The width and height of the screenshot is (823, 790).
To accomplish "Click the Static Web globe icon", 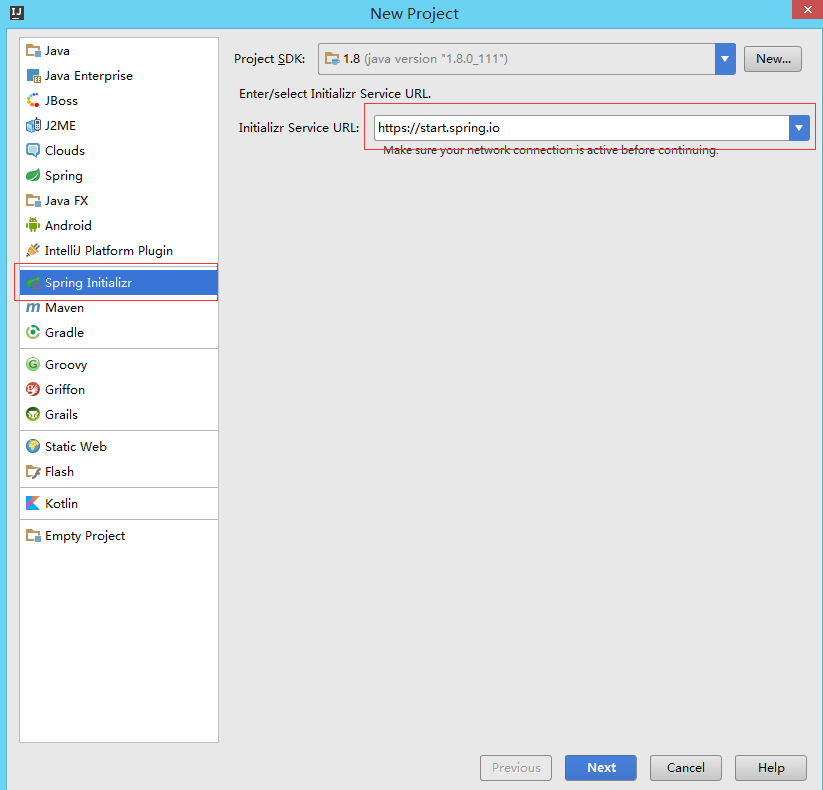I will click(x=33, y=447).
